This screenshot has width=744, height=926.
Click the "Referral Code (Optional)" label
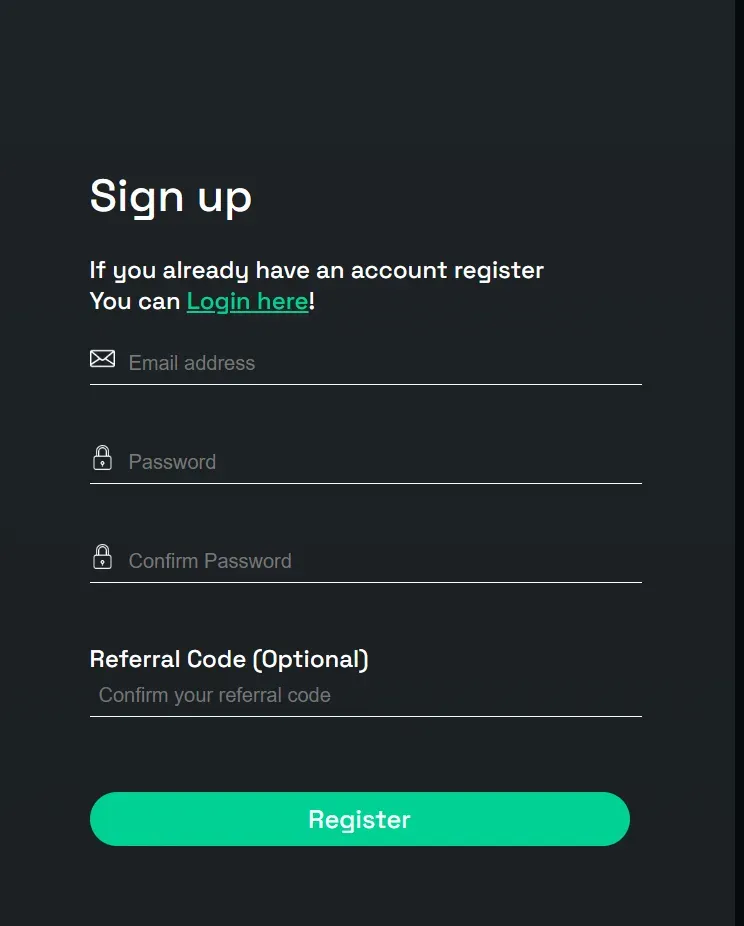pos(229,659)
